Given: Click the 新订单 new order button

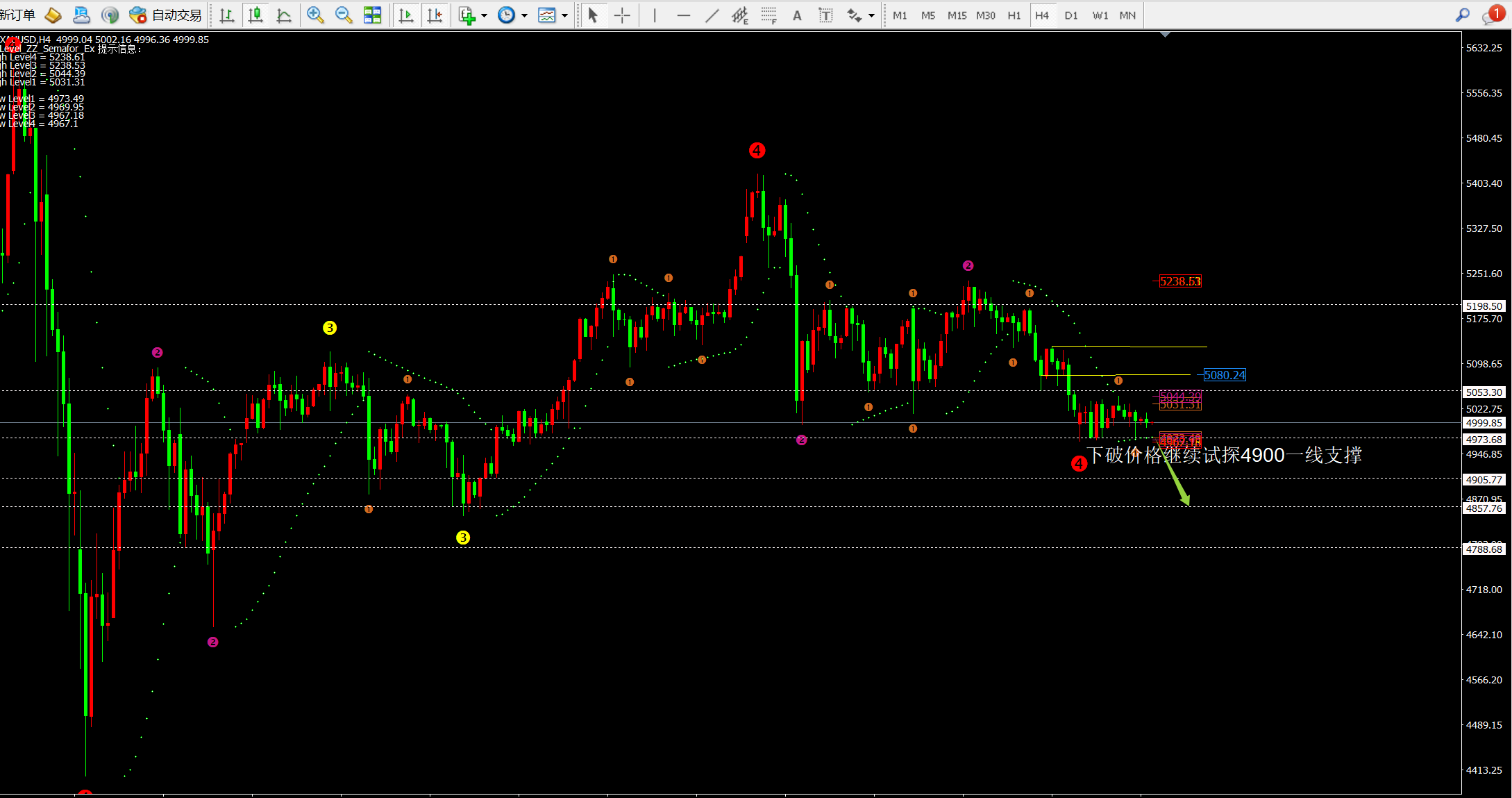Looking at the screenshot, I should [x=17, y=15].
